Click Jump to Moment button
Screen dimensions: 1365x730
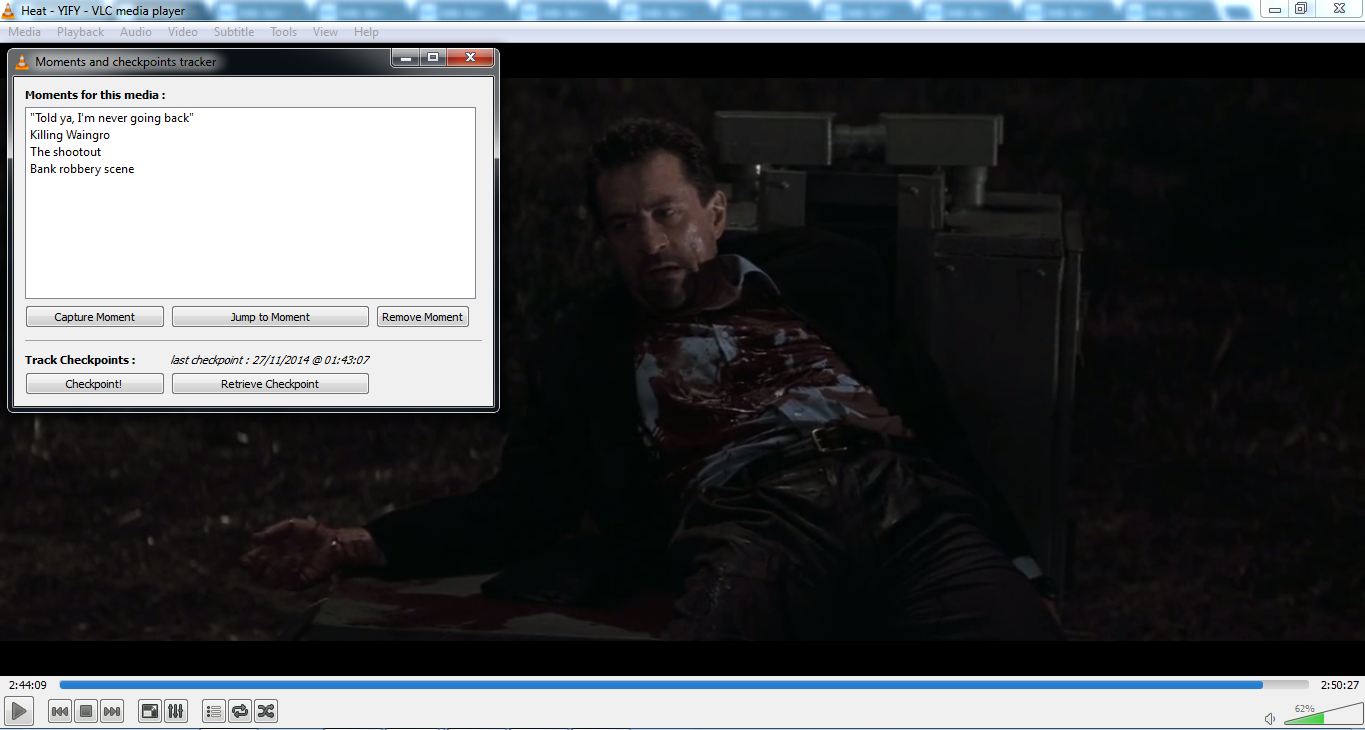click(x=270, y=317)
